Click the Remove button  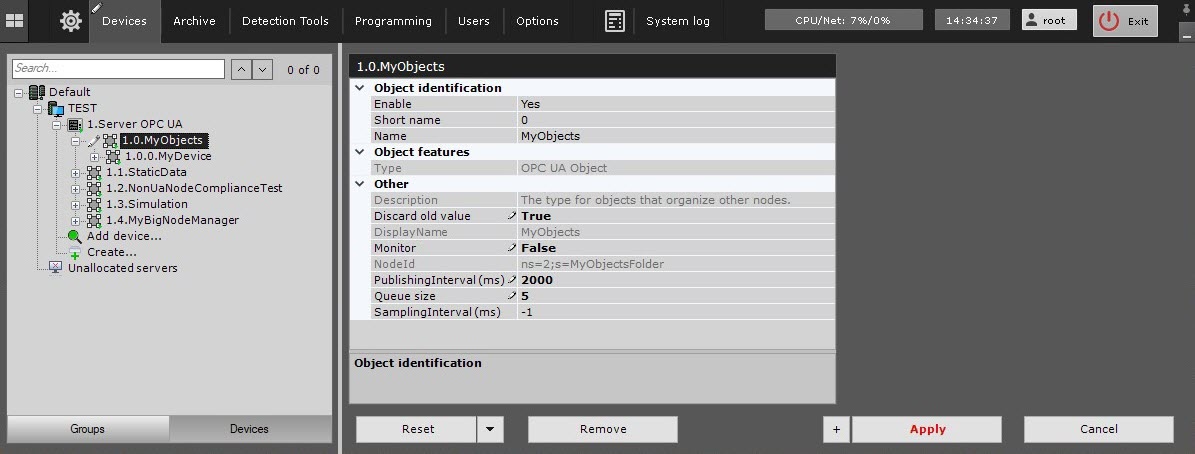coord(603,429)
